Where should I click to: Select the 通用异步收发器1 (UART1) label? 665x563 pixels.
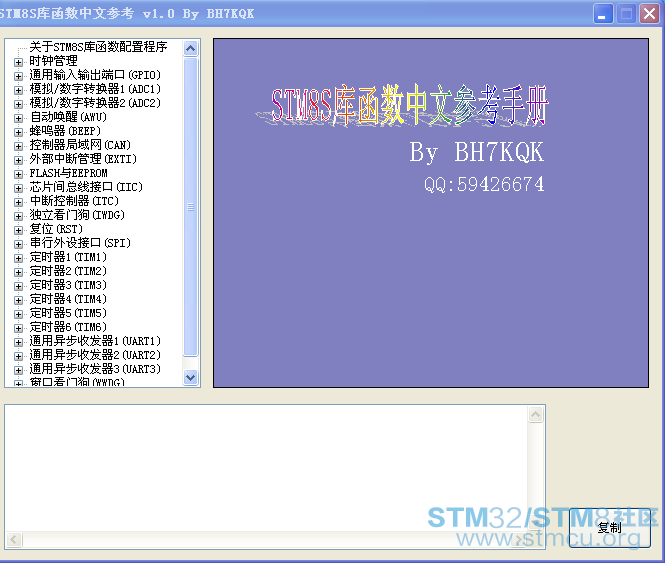95,341
